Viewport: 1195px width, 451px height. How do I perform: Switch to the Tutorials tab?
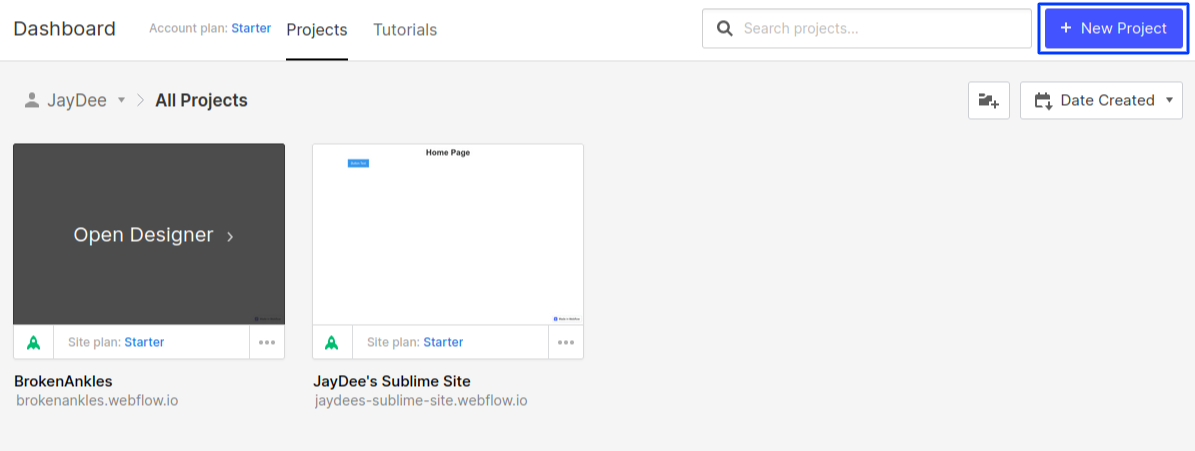click(x=405, y=30)
